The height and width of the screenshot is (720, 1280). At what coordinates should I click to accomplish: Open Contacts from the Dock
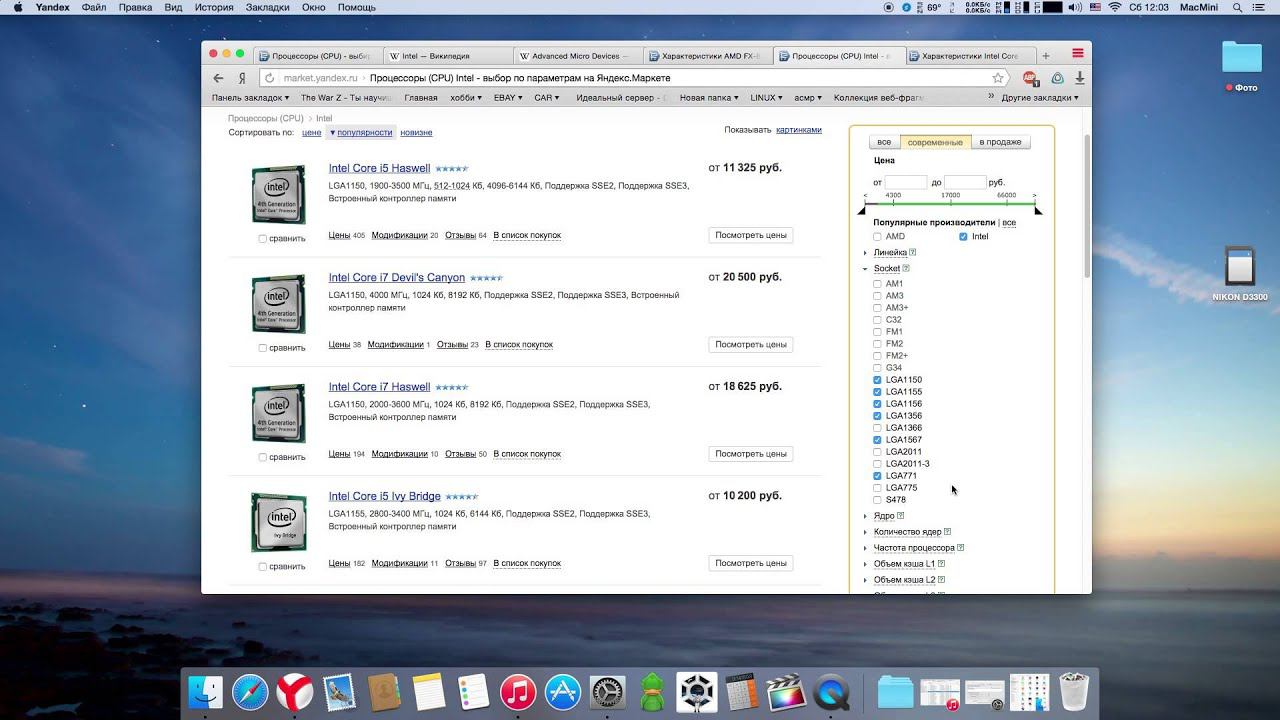pyautogui.click(x=383, y=692)
